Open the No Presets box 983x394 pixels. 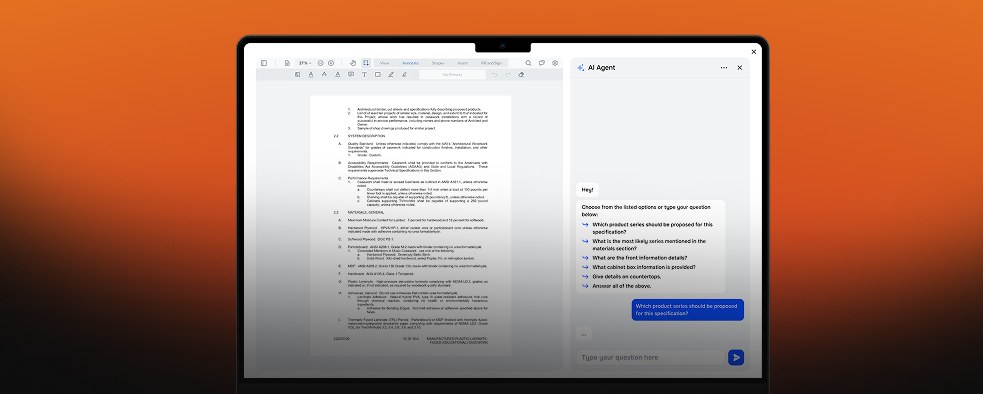453,74
